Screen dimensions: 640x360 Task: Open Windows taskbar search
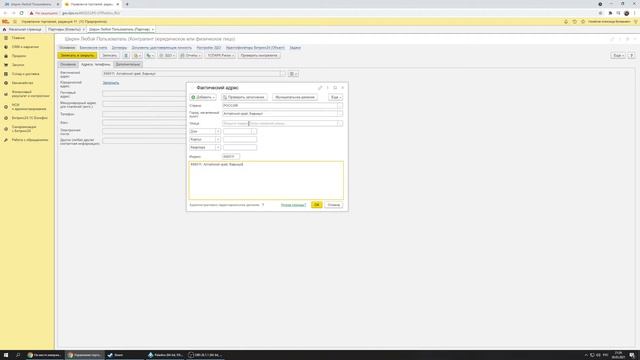[x=18, y=355]
